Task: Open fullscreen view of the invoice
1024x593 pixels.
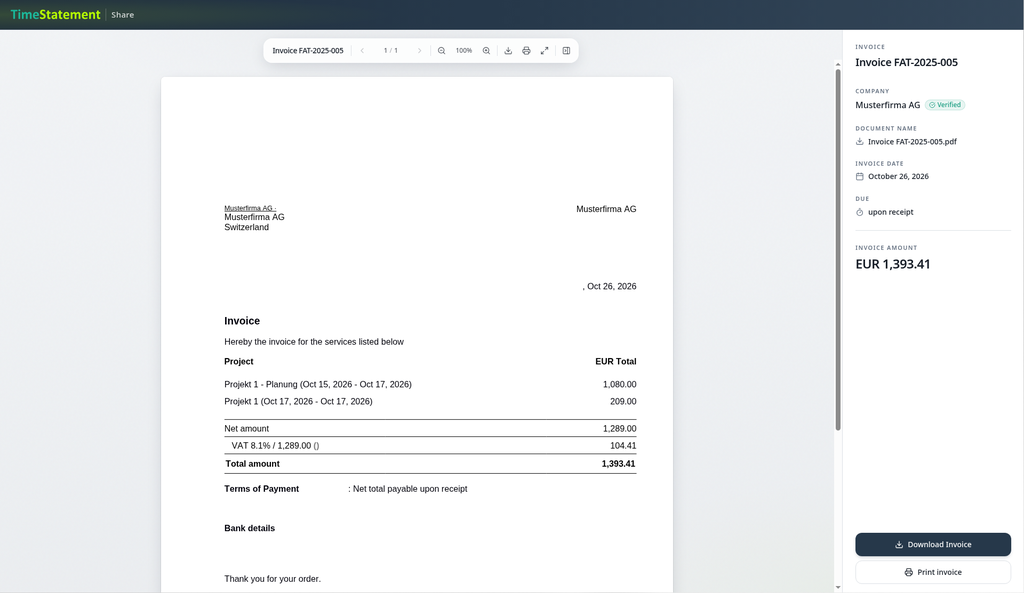Action: coord(544,50)
